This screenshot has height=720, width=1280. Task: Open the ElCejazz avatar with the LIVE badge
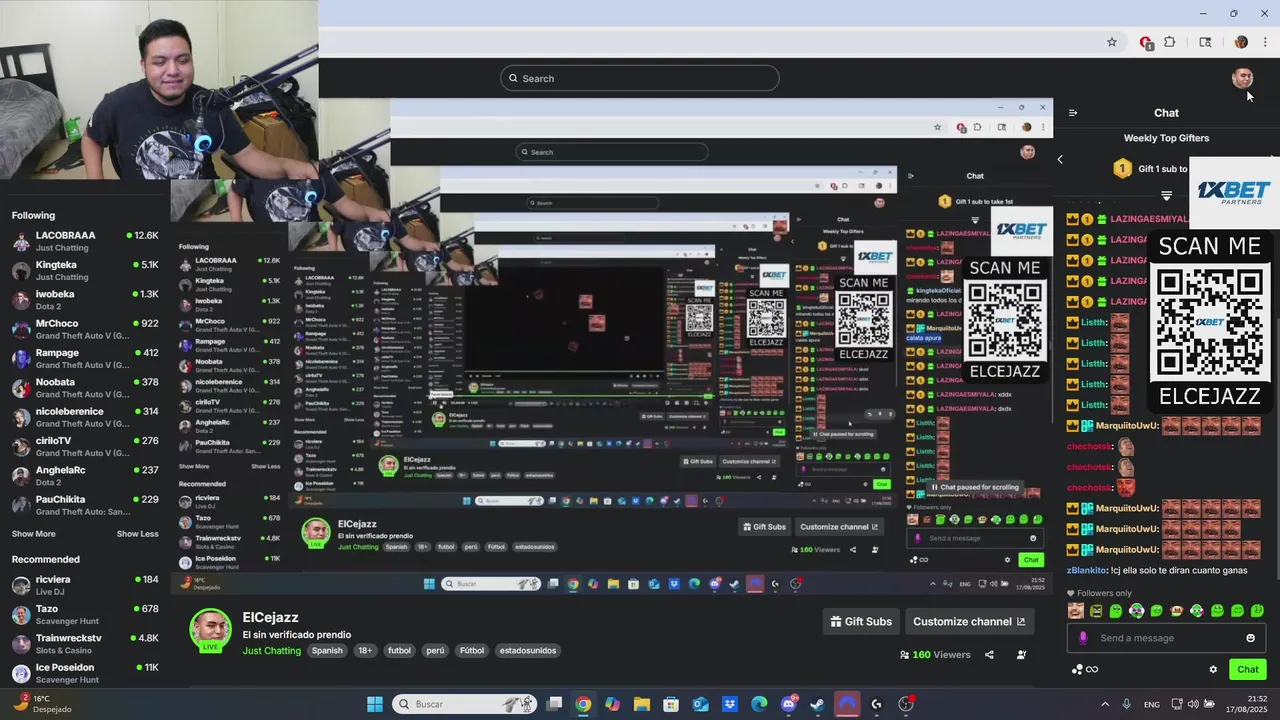210,630
